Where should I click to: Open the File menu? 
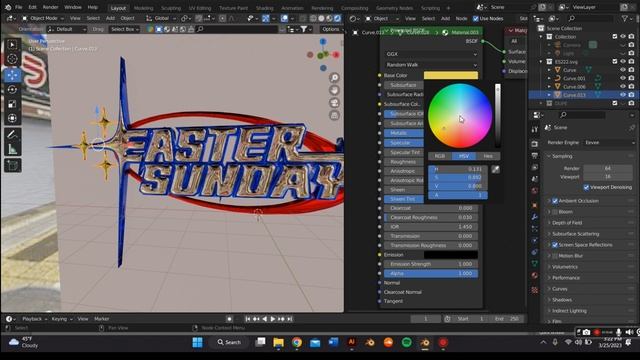(18, 7)
